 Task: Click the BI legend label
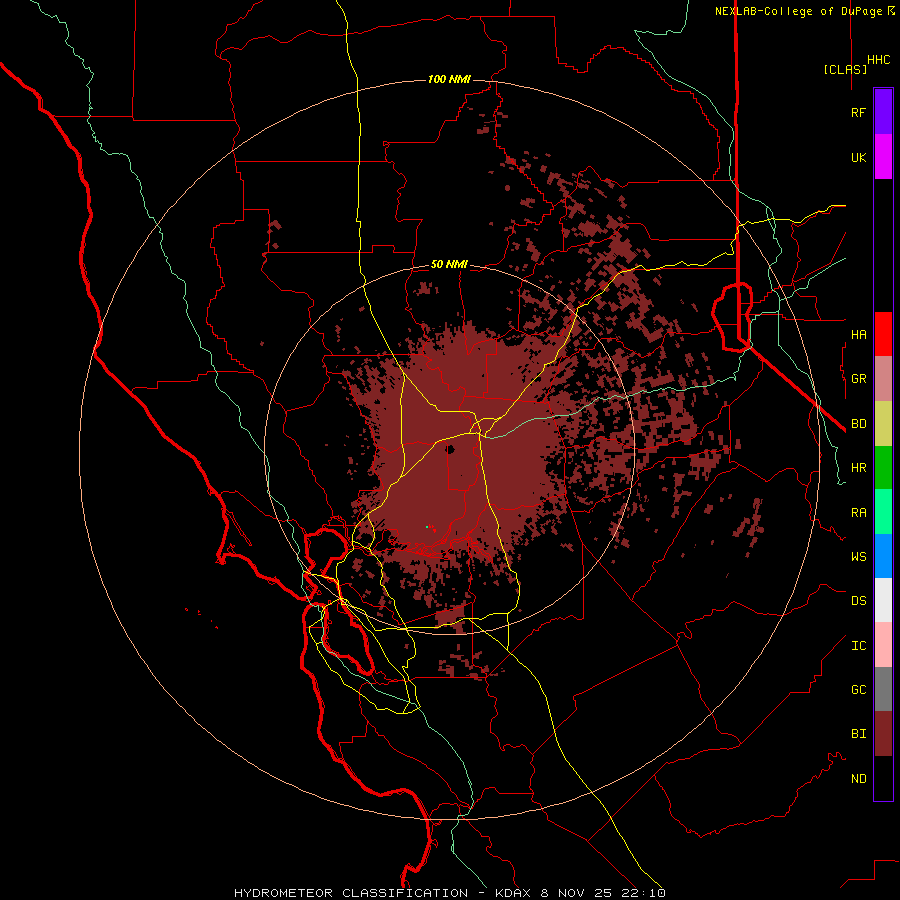[859, 734]
